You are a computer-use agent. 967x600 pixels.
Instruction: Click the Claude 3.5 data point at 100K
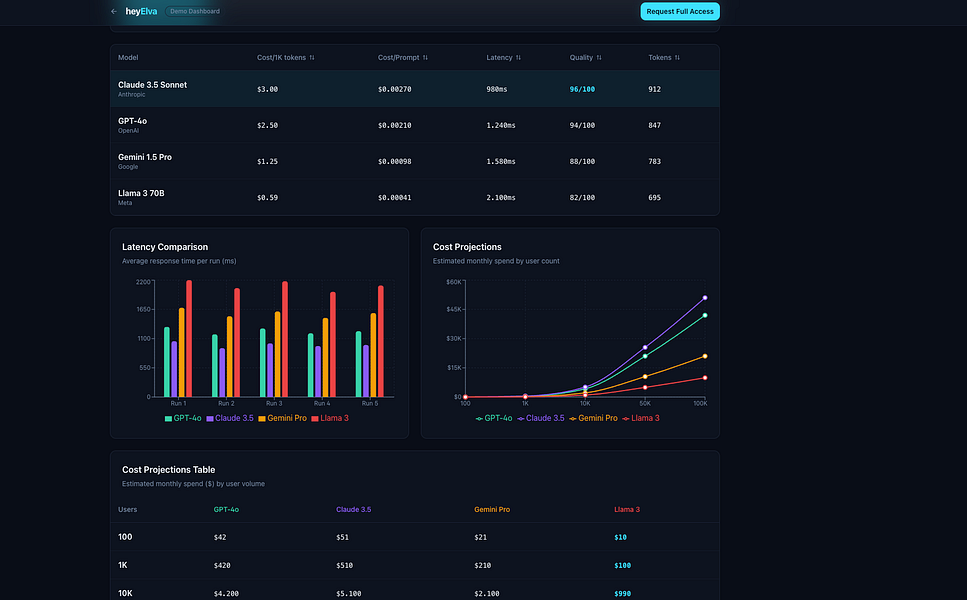pos(705,298)
